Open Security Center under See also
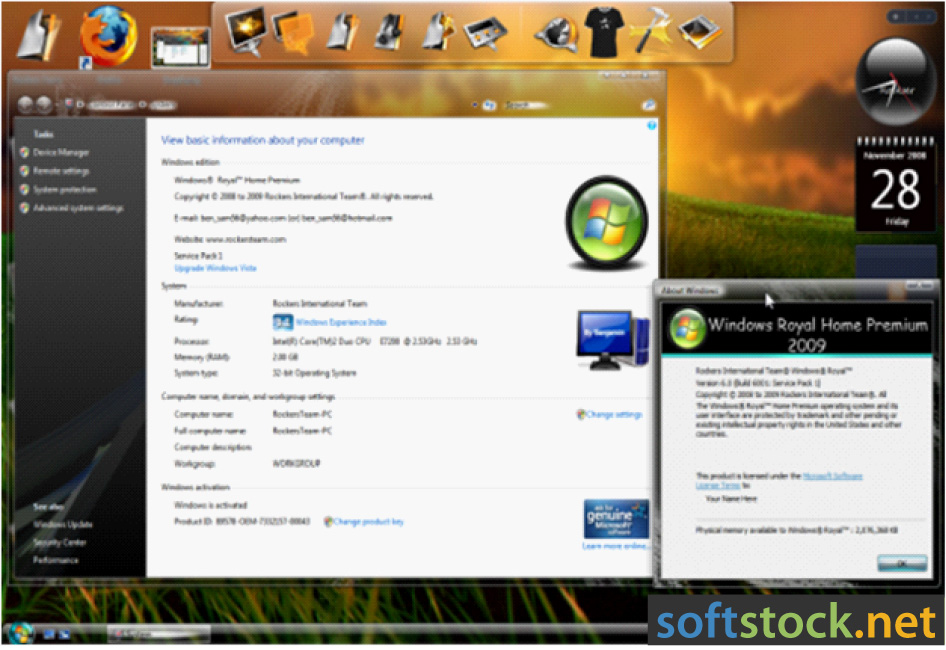This screenshot has height=650, width=946. point(59,543)
